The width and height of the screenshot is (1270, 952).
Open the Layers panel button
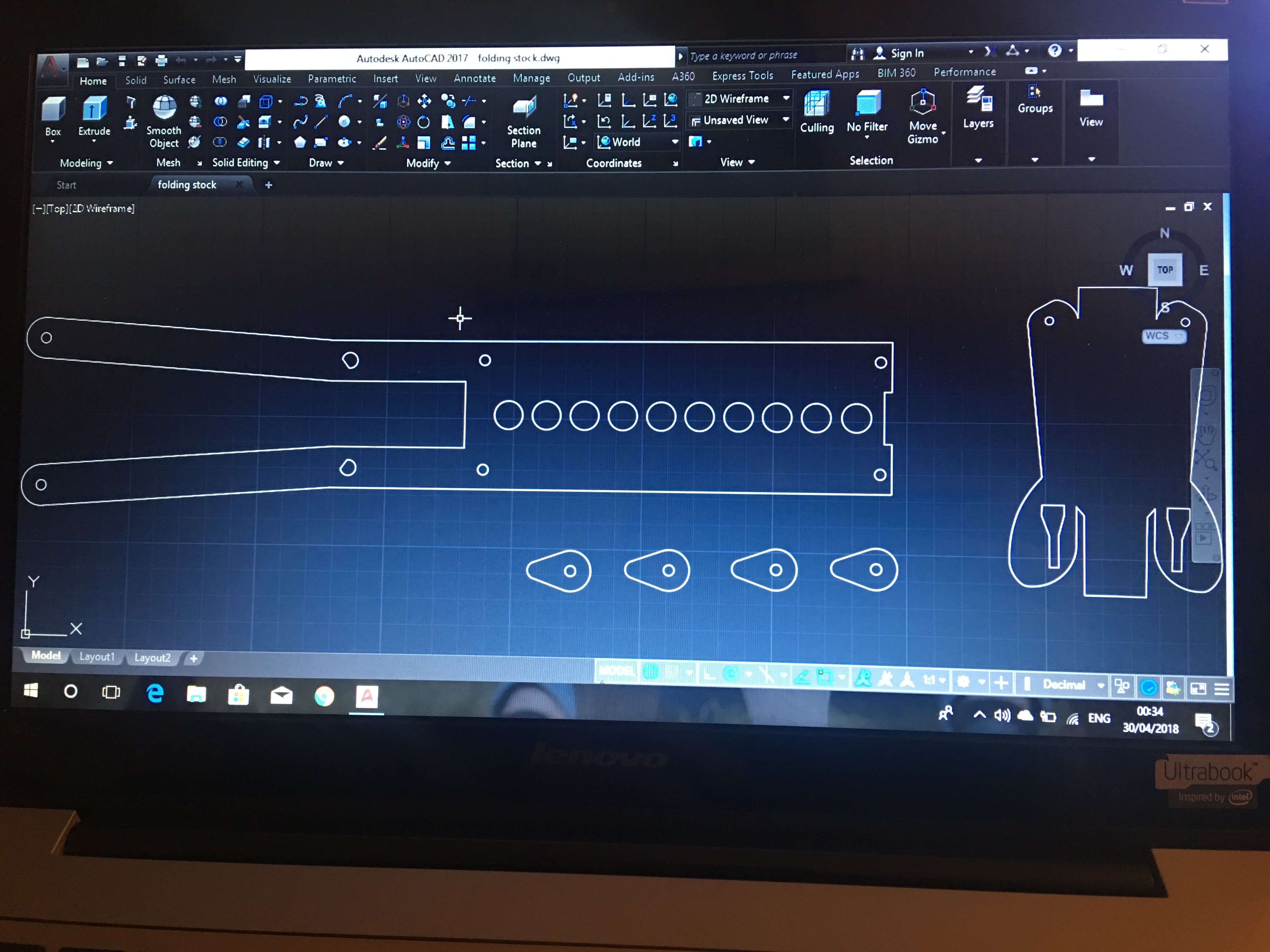pos(978,107)
